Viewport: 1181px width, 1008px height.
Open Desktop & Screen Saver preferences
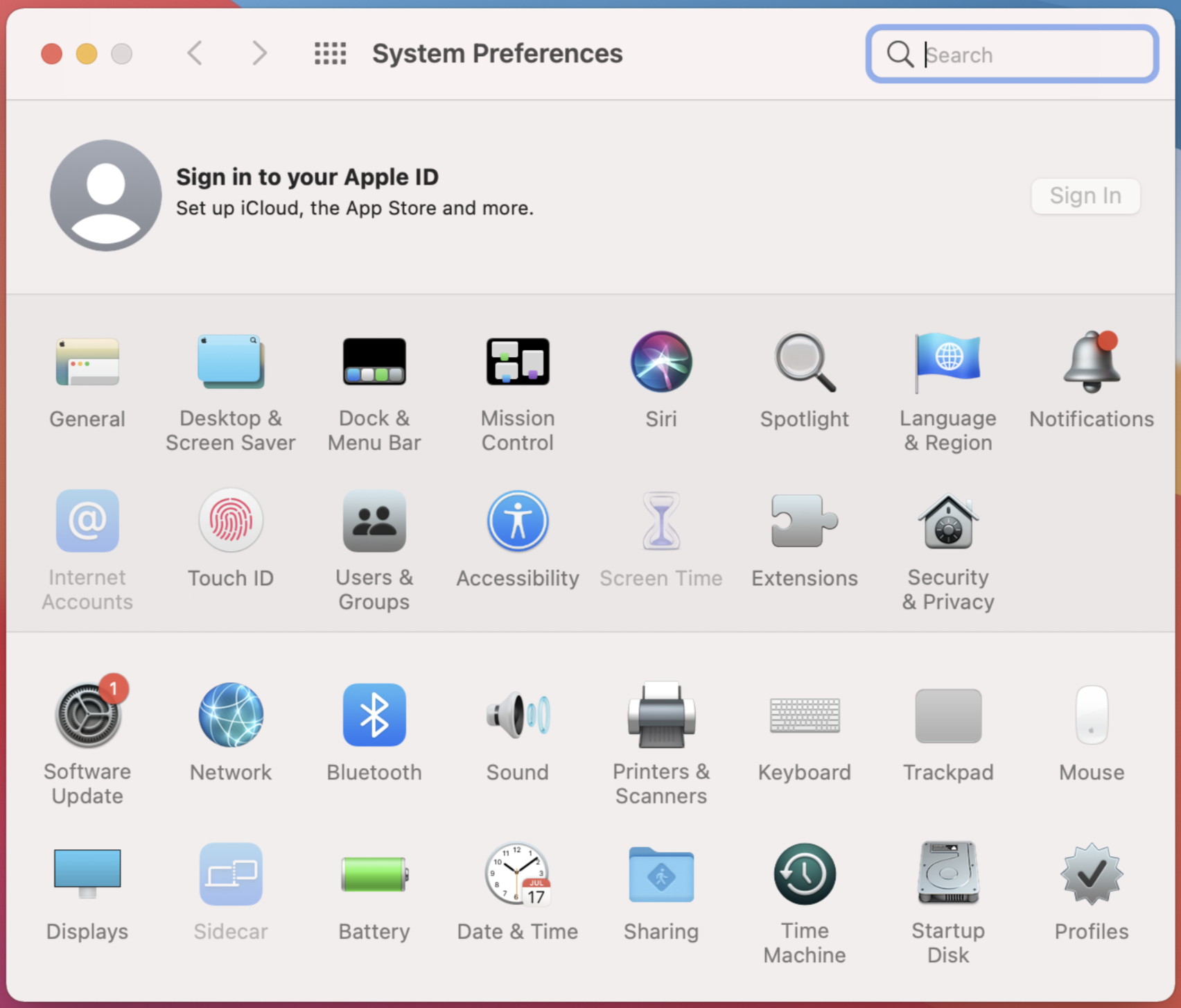(x=231, y=362)
